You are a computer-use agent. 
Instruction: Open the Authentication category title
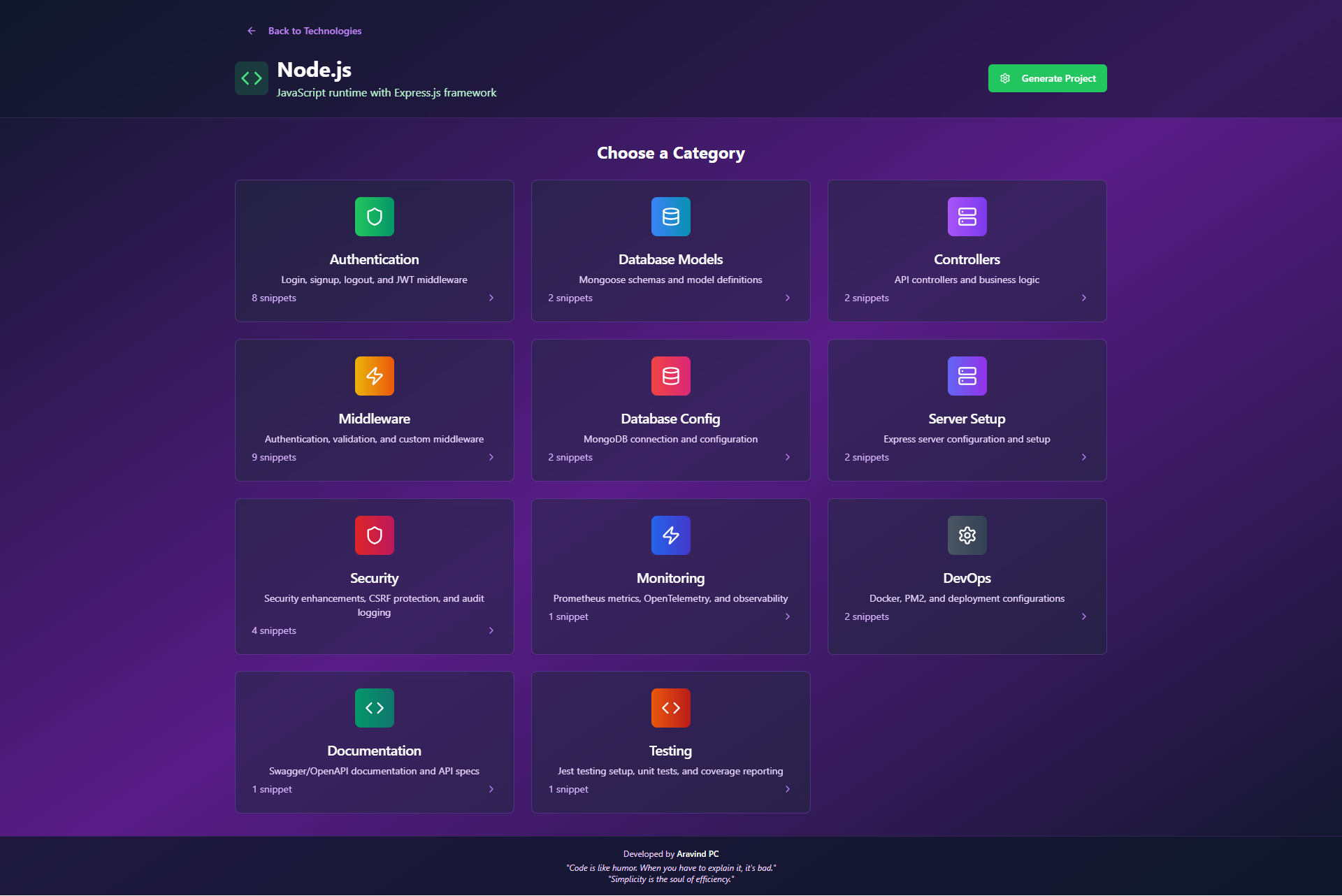[375, 259]
